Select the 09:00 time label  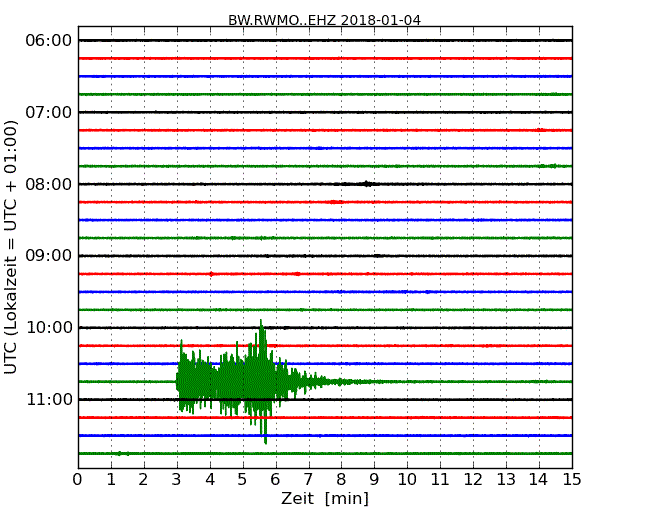click(x=49, y=256)
